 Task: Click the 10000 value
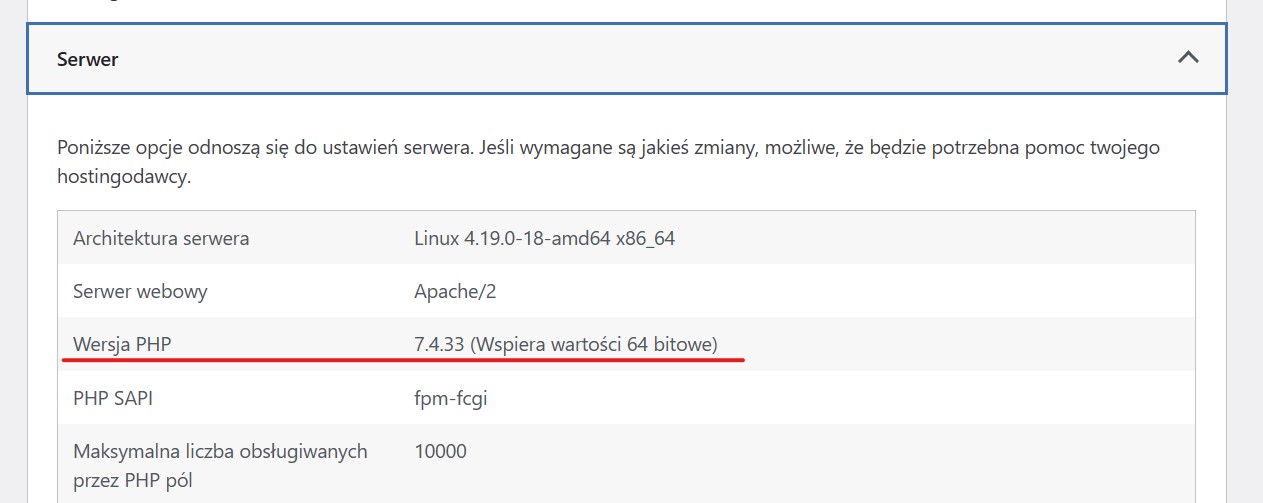[440, 451]
